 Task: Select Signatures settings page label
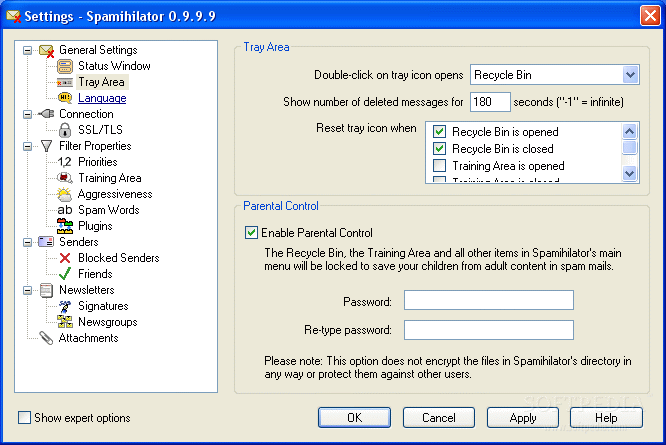pyautogui.click(x=103, y=306)
